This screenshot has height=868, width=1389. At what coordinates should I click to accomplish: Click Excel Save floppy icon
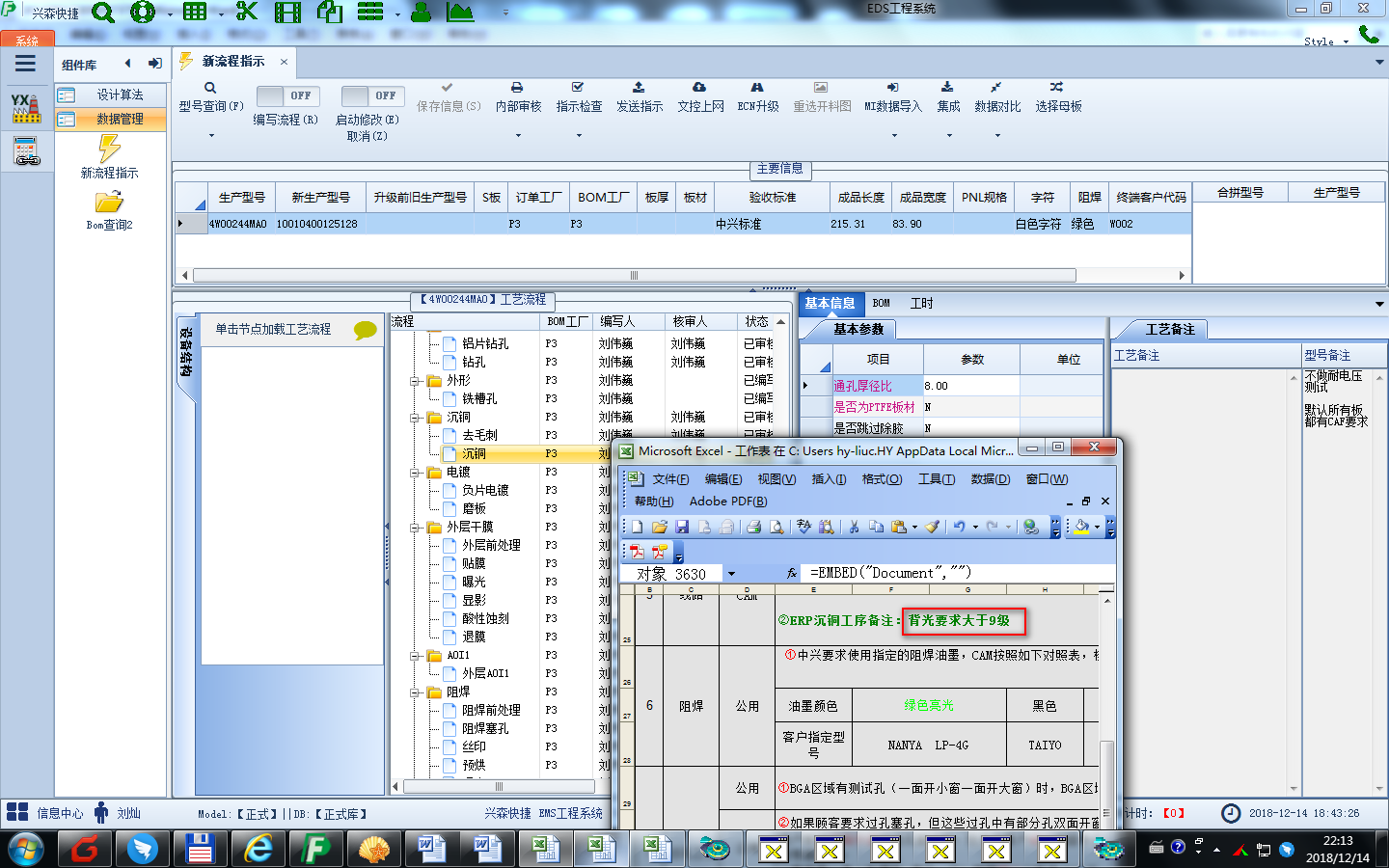pos(682,527)
